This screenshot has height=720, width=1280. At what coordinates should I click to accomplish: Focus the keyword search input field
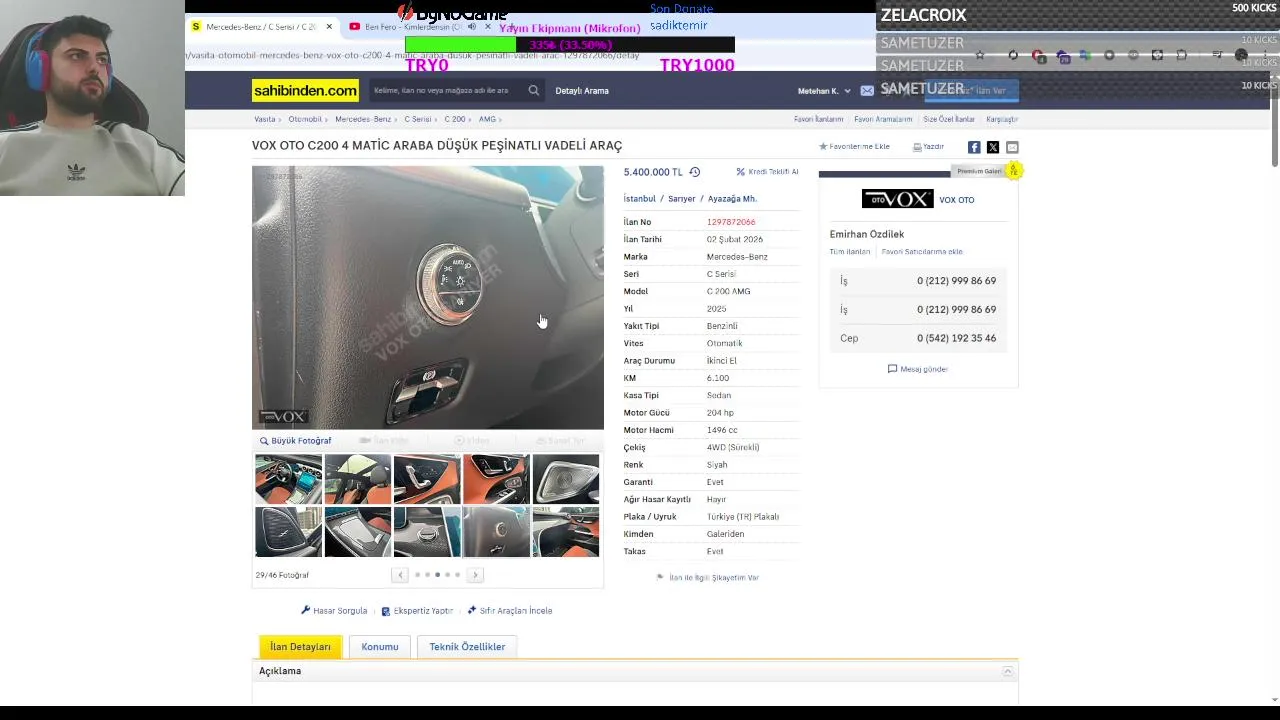(447, 91)
